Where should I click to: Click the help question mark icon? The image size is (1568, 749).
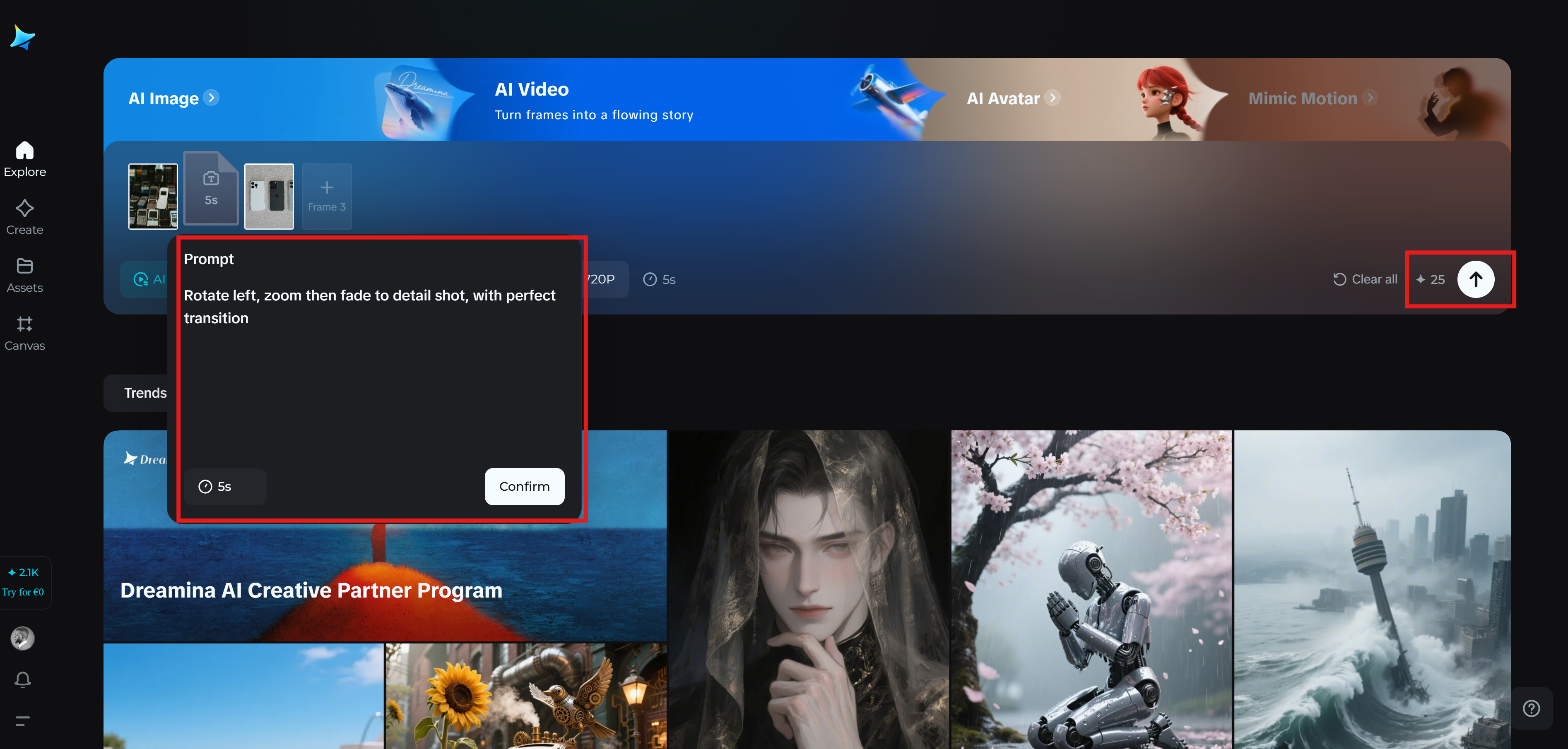[x=1531, y=708]
